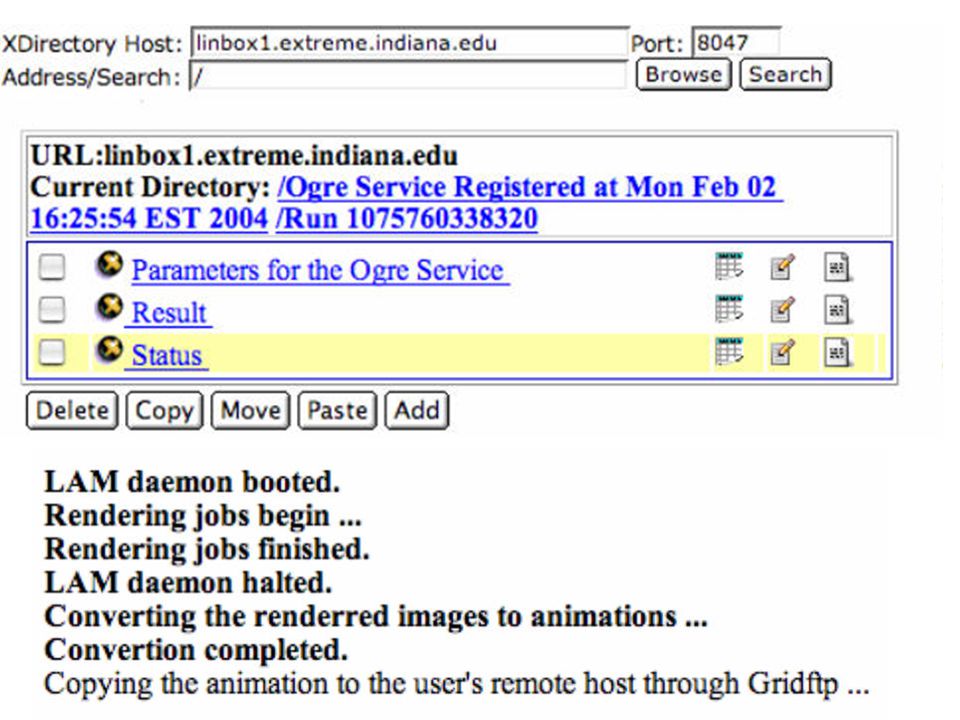
Task: Click edit pencil icon in Result row
Action: coord(782,310)
